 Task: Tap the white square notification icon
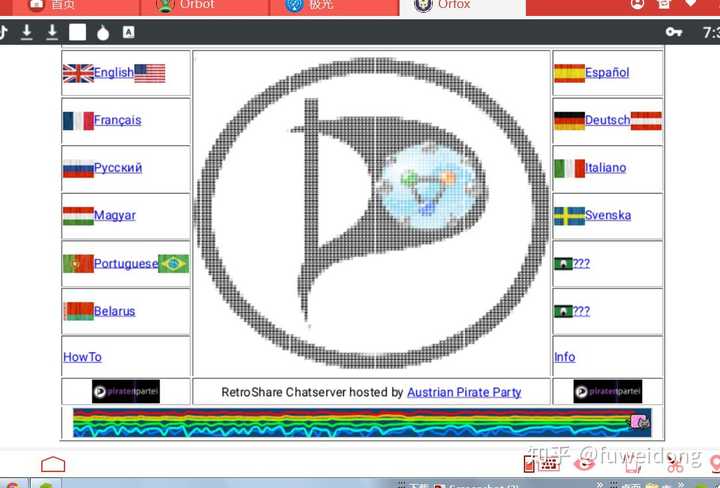tap(78, 32)
